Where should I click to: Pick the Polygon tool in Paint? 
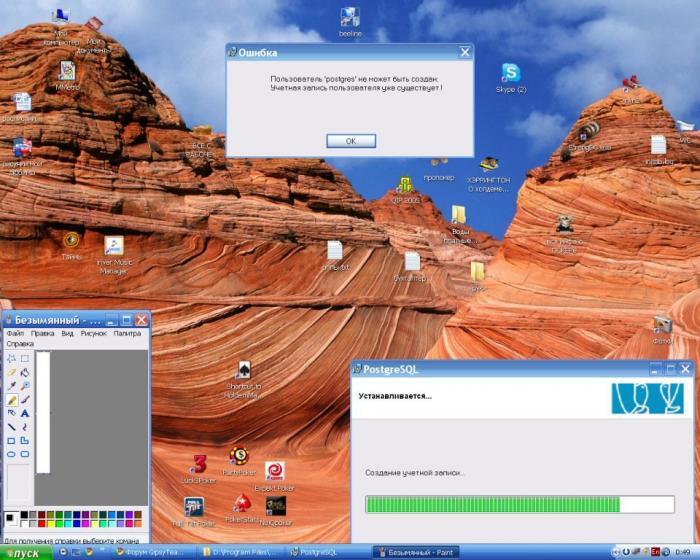pyautogui.click(x=25, y=441)
